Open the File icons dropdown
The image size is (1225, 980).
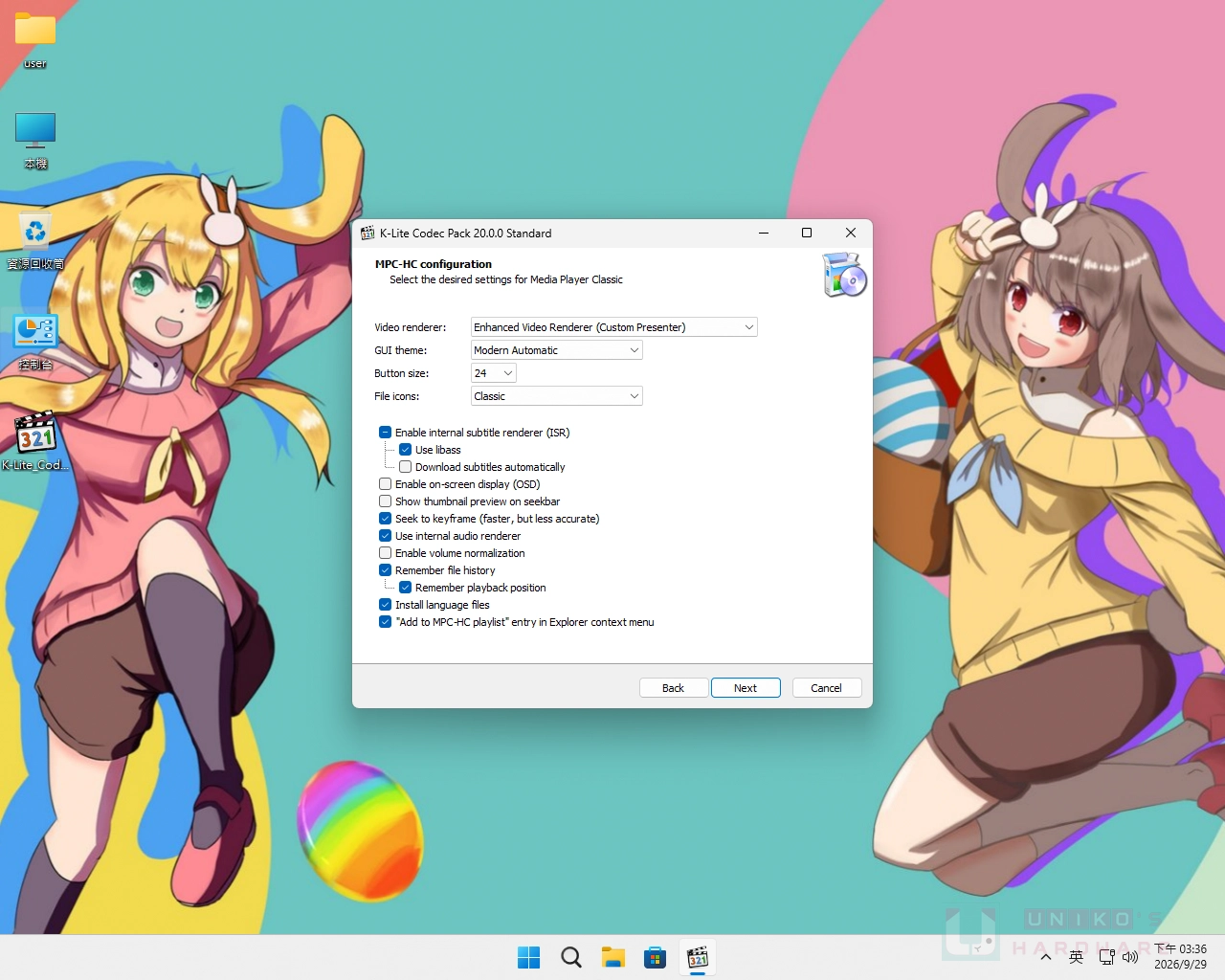[556, 396]
